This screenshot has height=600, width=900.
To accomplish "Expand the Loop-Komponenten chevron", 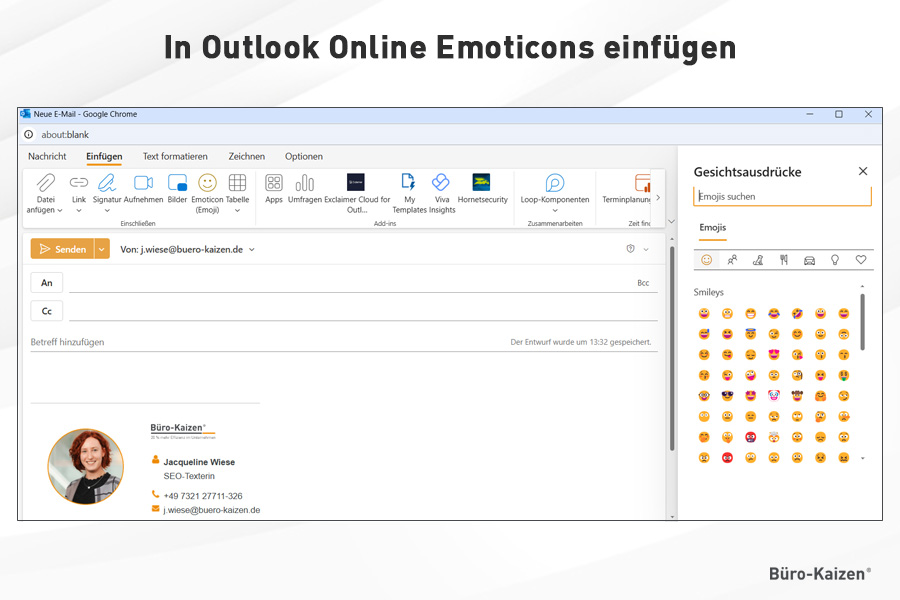I will [x=555, y=211].
